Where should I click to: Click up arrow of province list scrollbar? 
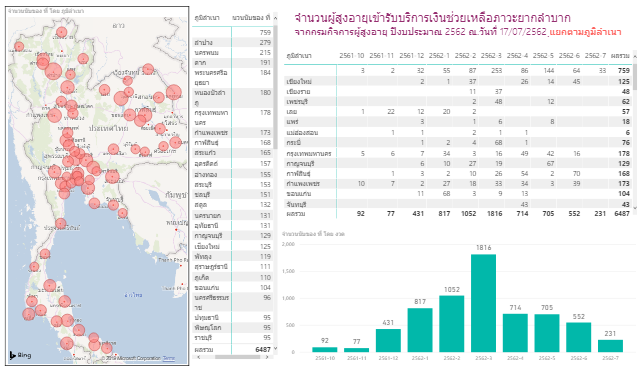pyautogui.click(x=275, y=18)
